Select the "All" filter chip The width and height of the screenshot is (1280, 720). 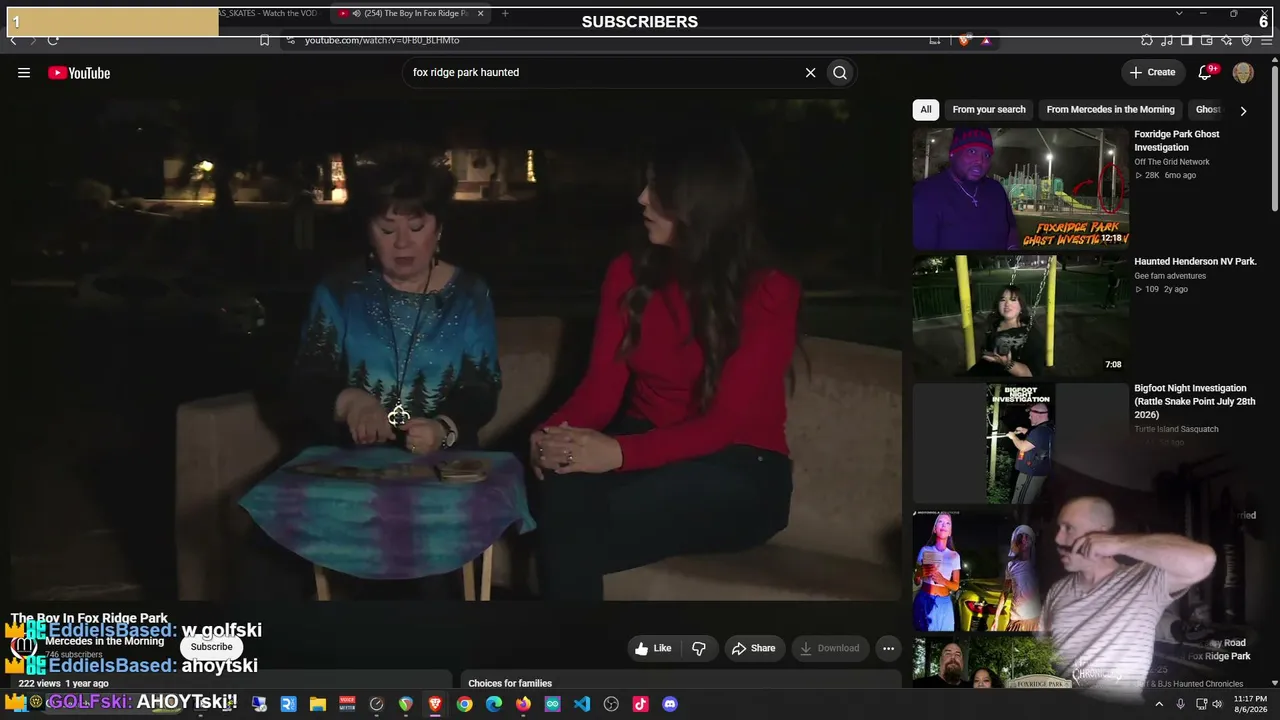point(926,110)
